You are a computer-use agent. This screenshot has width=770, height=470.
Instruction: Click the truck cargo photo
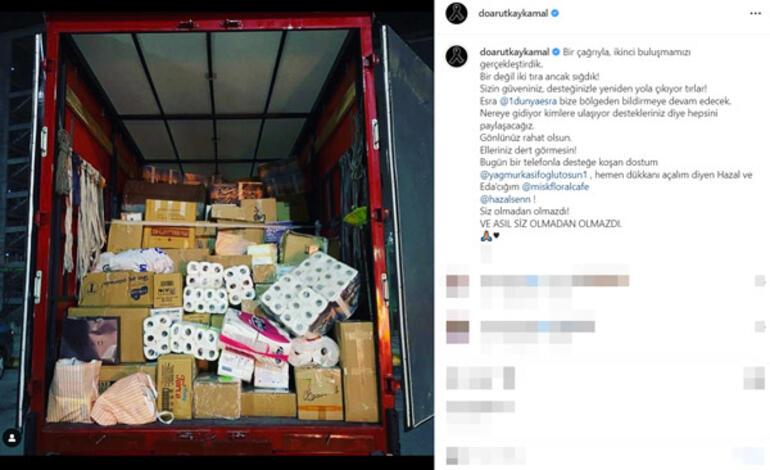217,235
